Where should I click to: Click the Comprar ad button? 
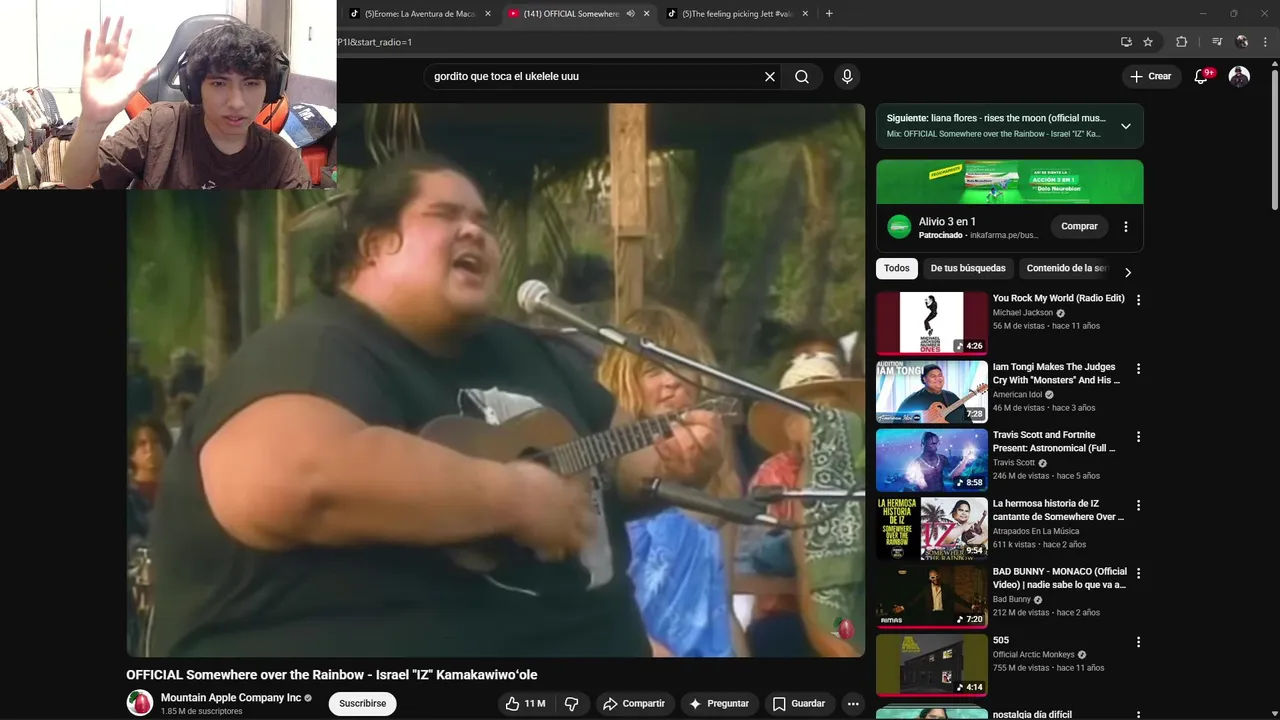1079,227
